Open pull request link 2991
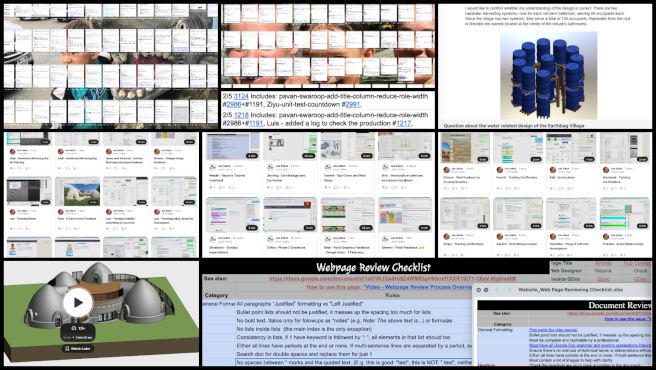The width and height of the screenshot is (656, 370). coord(353,105)
